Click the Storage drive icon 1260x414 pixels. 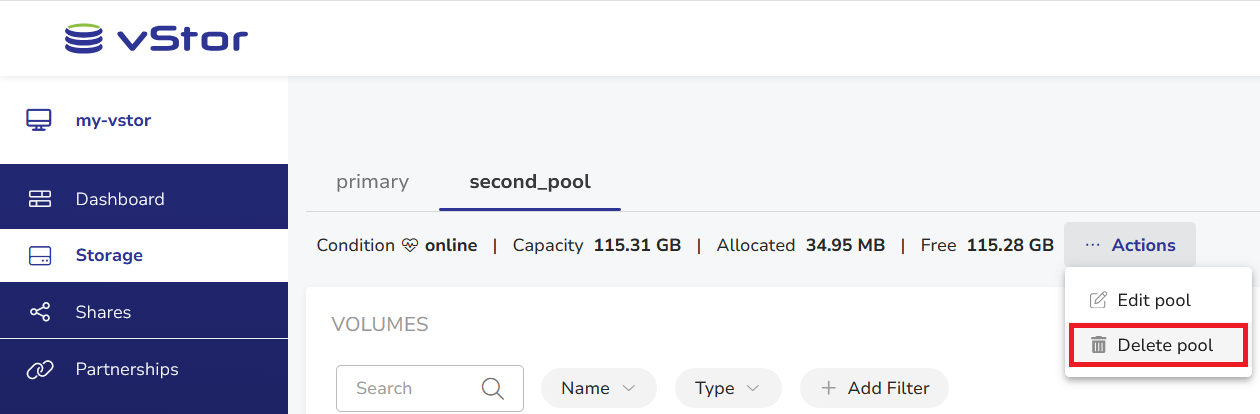pyautogui.click(x=39, y=255)
